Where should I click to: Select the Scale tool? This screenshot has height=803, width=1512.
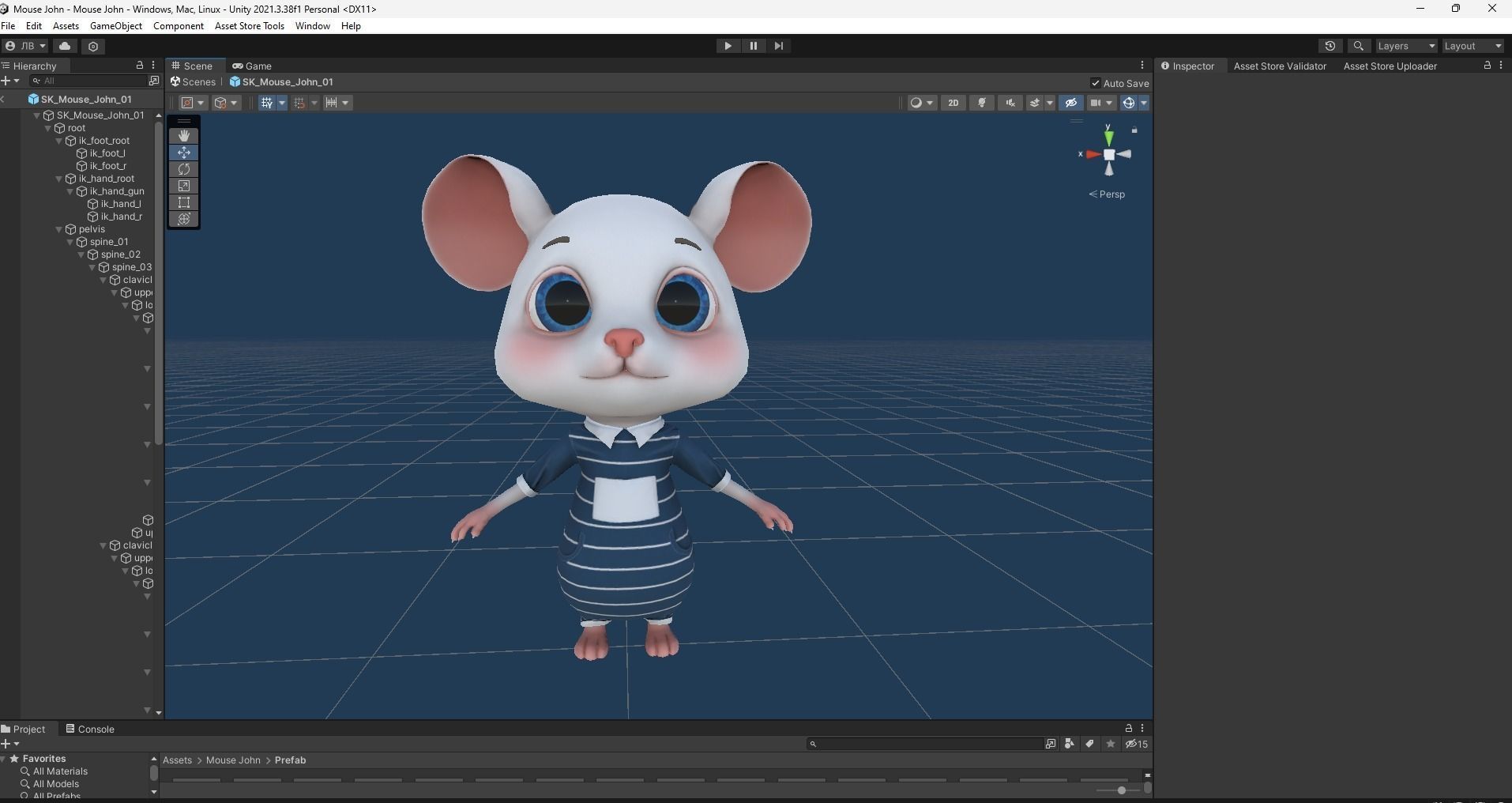tap(184, 186)
